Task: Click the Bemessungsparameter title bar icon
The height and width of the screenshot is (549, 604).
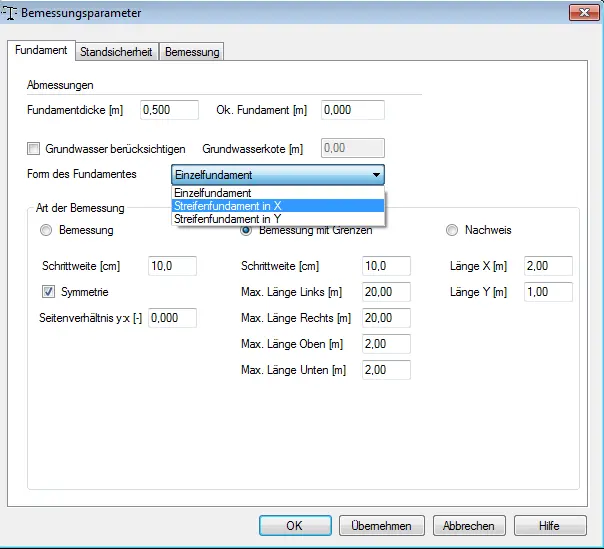Action: (9, 13)
